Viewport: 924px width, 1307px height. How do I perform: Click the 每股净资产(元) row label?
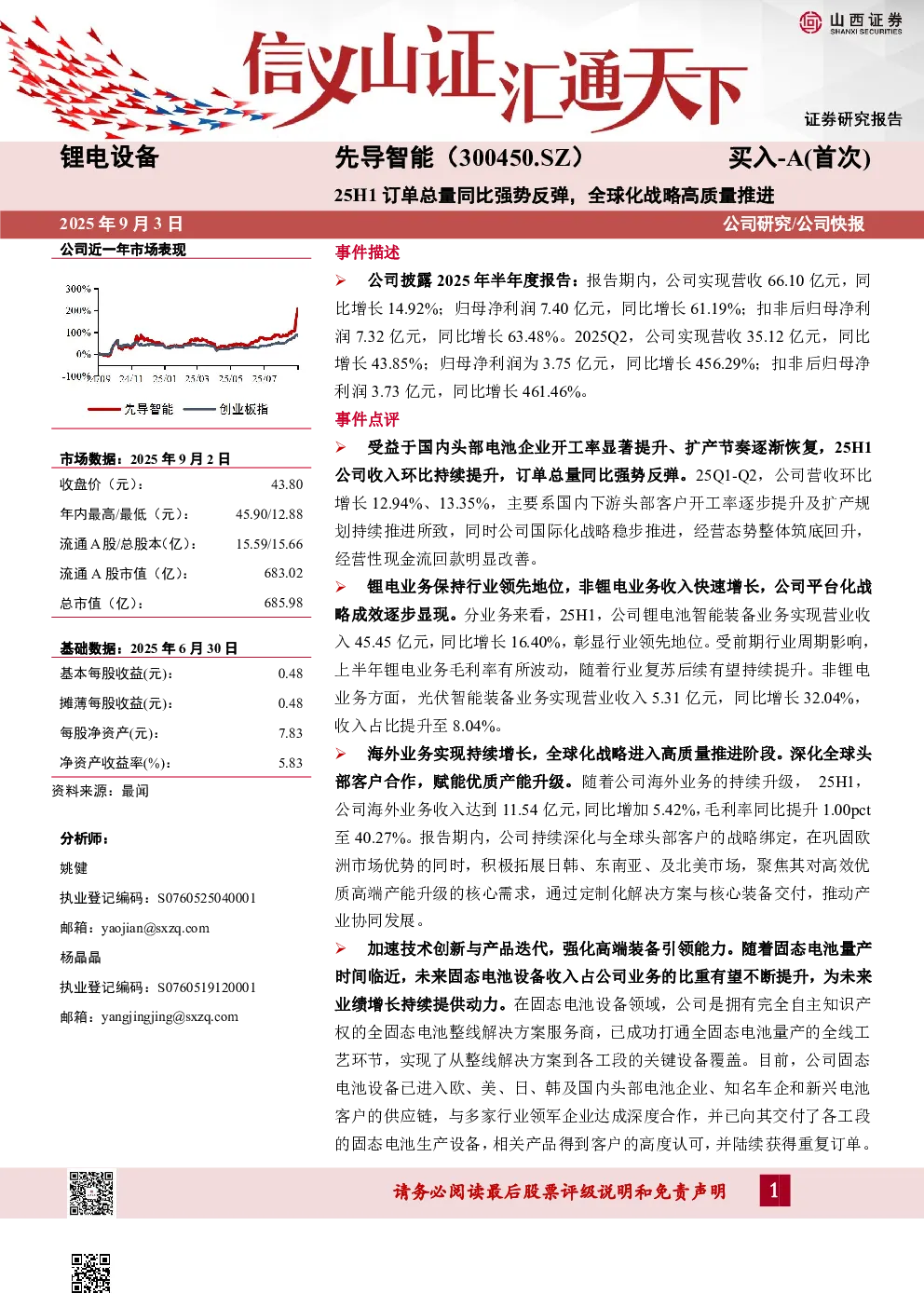coord(109,733)
